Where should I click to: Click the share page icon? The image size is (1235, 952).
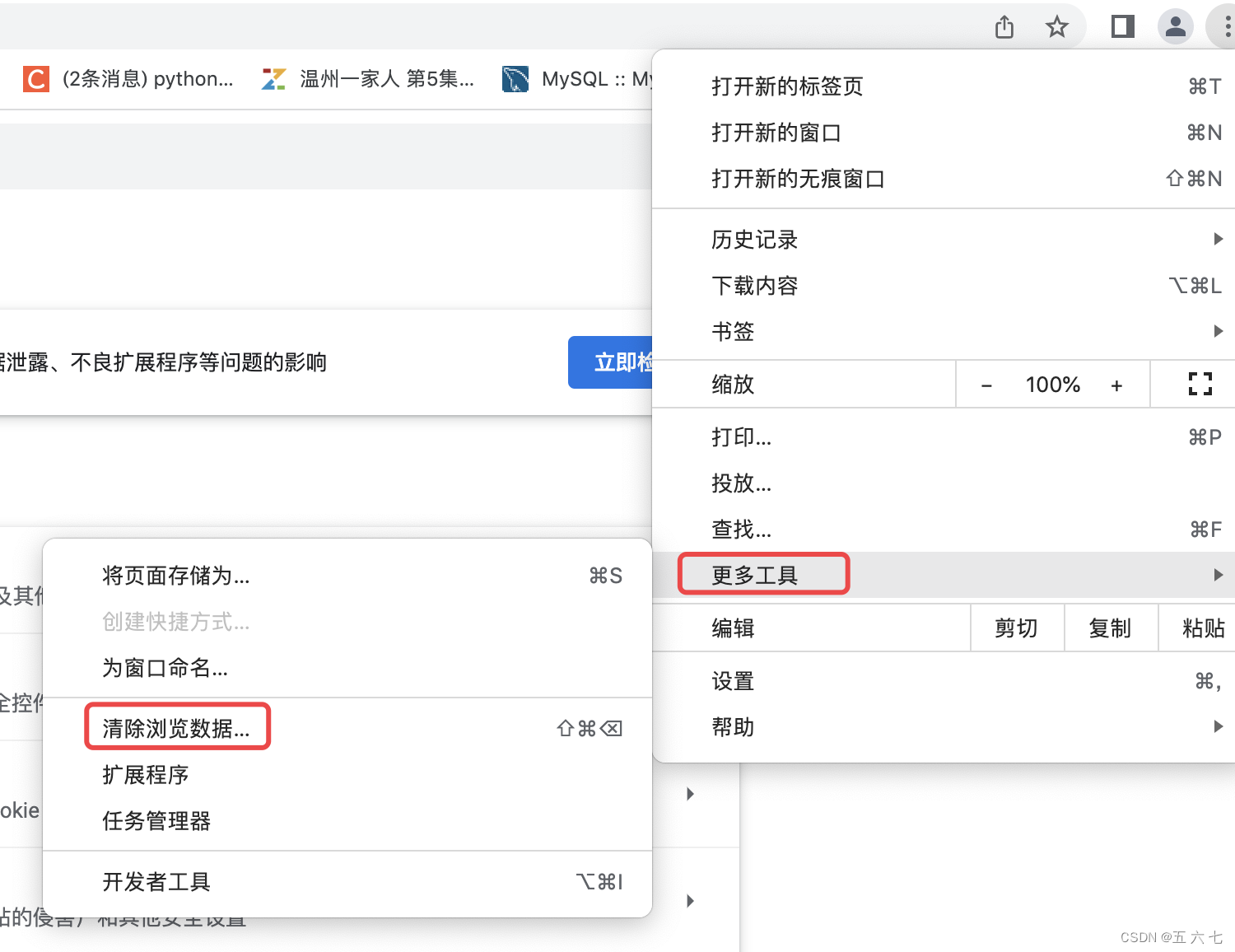(x=1004, y=27)
